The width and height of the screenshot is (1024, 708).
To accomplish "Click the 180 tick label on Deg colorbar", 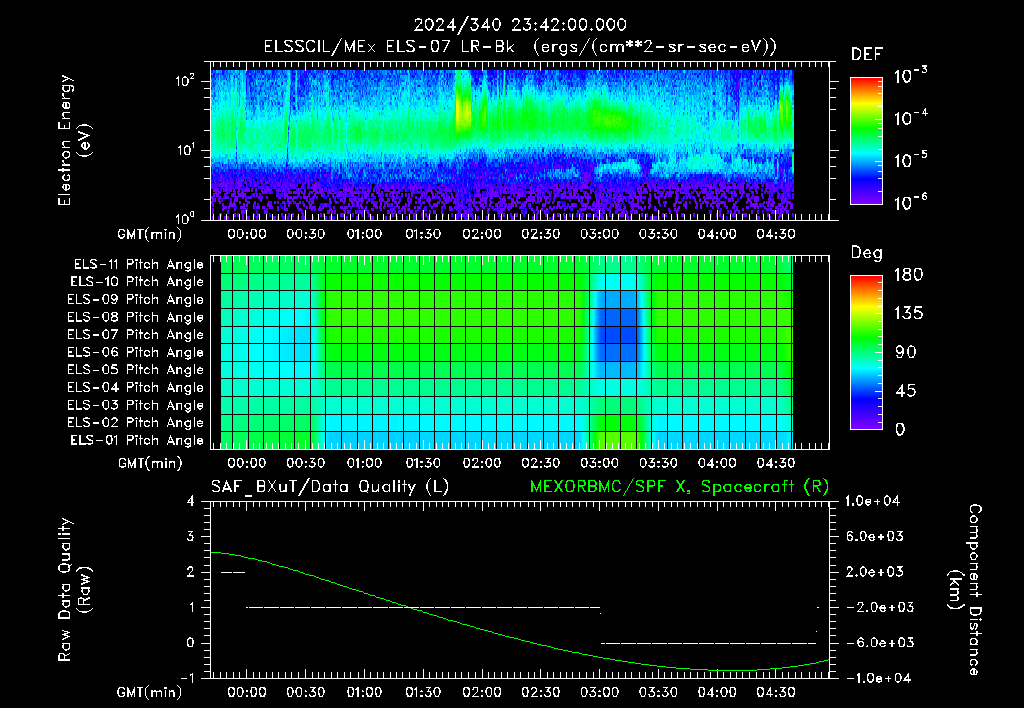I will click(x=908, y=275).
